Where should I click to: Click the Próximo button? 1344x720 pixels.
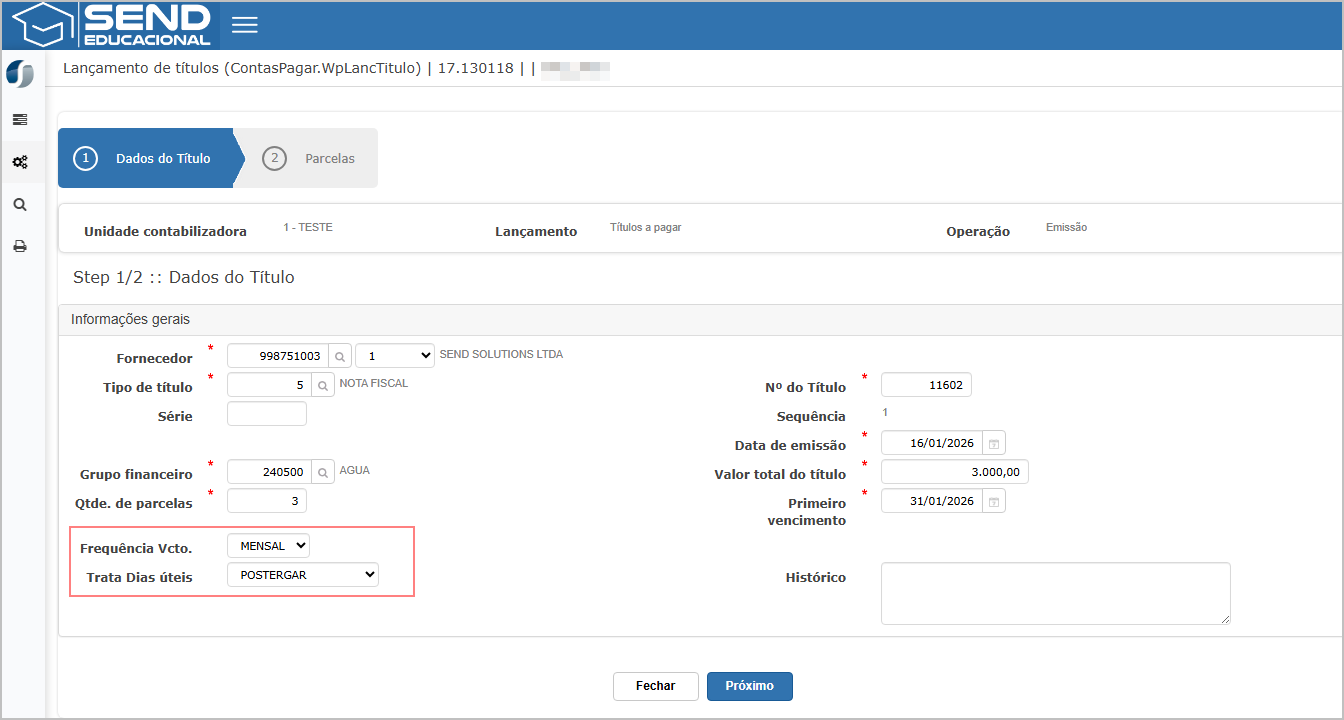(749, 686)
